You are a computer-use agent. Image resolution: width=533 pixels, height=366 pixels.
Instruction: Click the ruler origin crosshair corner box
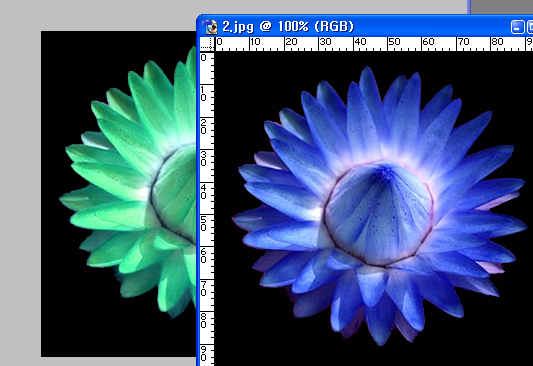207,44
